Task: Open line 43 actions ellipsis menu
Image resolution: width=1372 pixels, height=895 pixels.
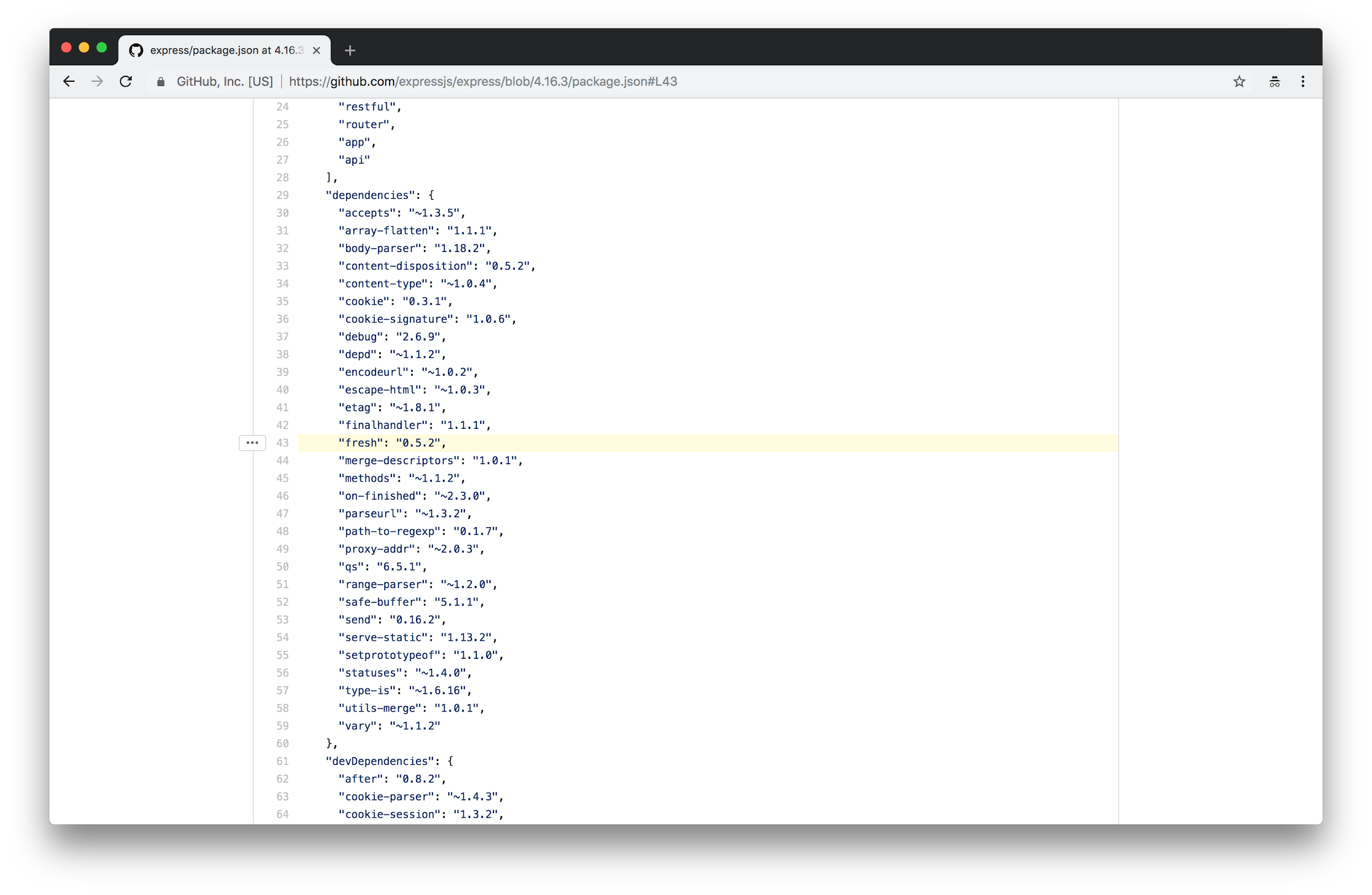Action: click(x=252, y=443)
